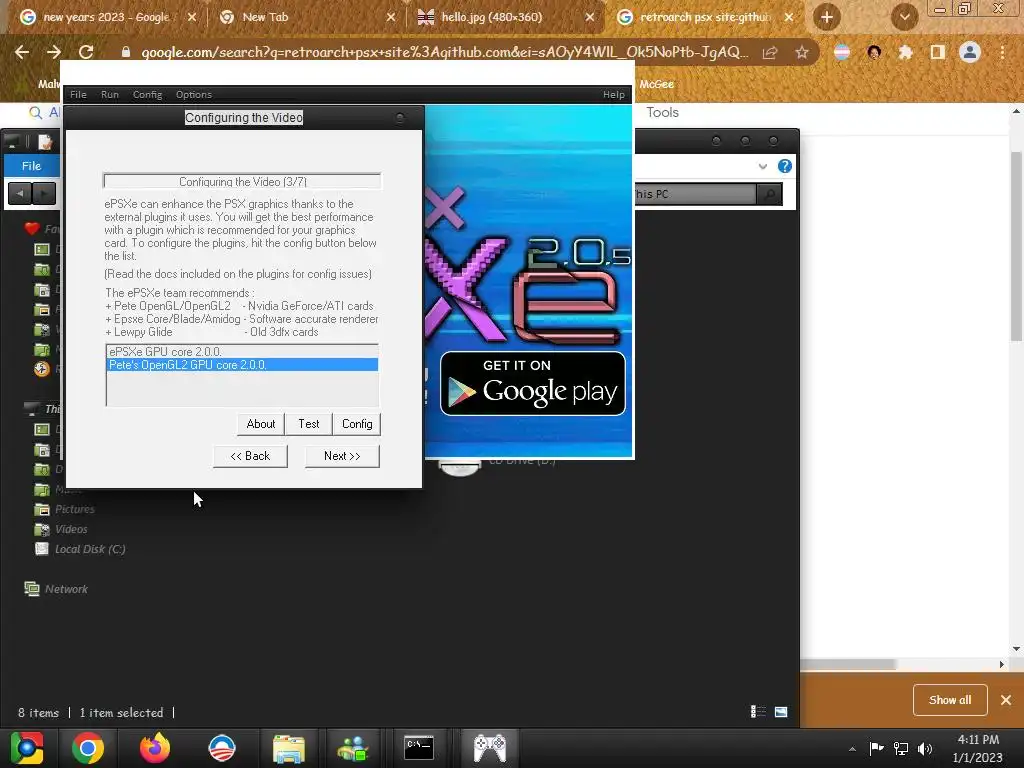This screenshot has height=768, width=1024.
Task: Click the striped flag extension icon
Action: pos(842,52)
